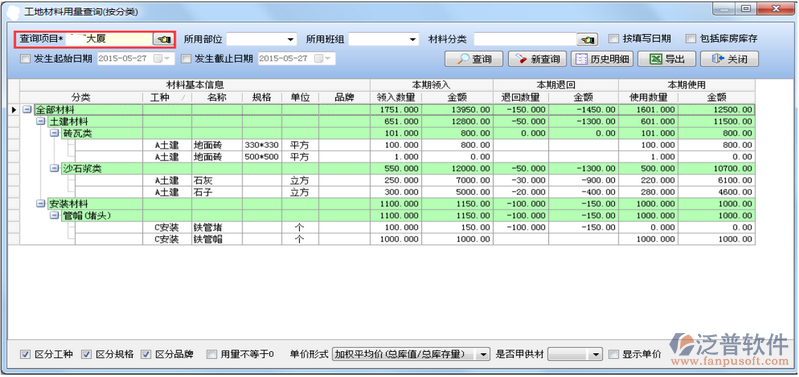Click the 查询项目 lookup hand icon
Screen dimensions: 799x377
[164, 39]
